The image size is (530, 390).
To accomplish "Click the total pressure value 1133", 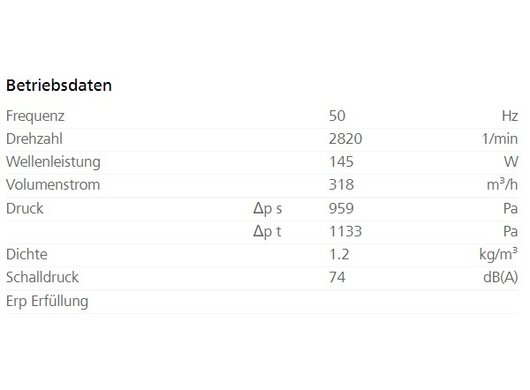I will (345, 231).
